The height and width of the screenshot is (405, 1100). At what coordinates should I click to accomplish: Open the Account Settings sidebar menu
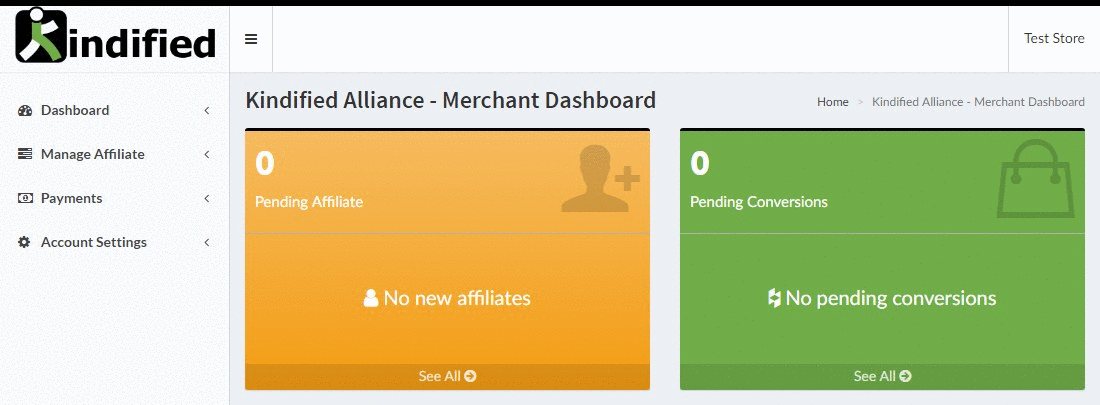coord(94,243)
